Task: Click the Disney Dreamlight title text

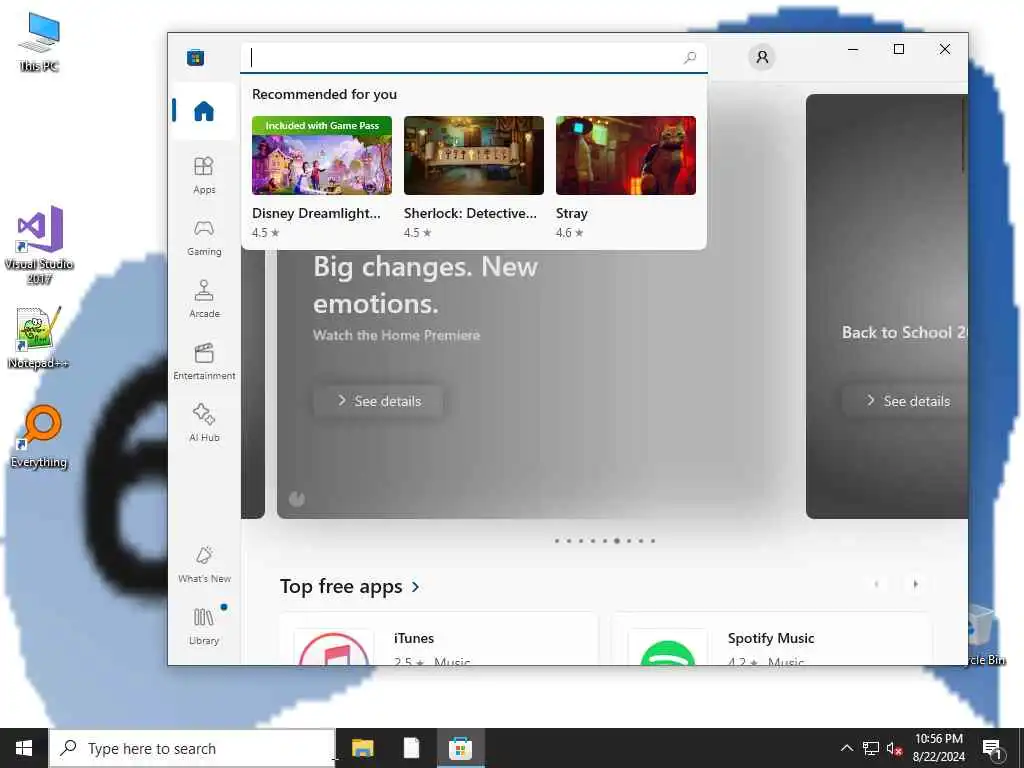Action: [316, 214]
